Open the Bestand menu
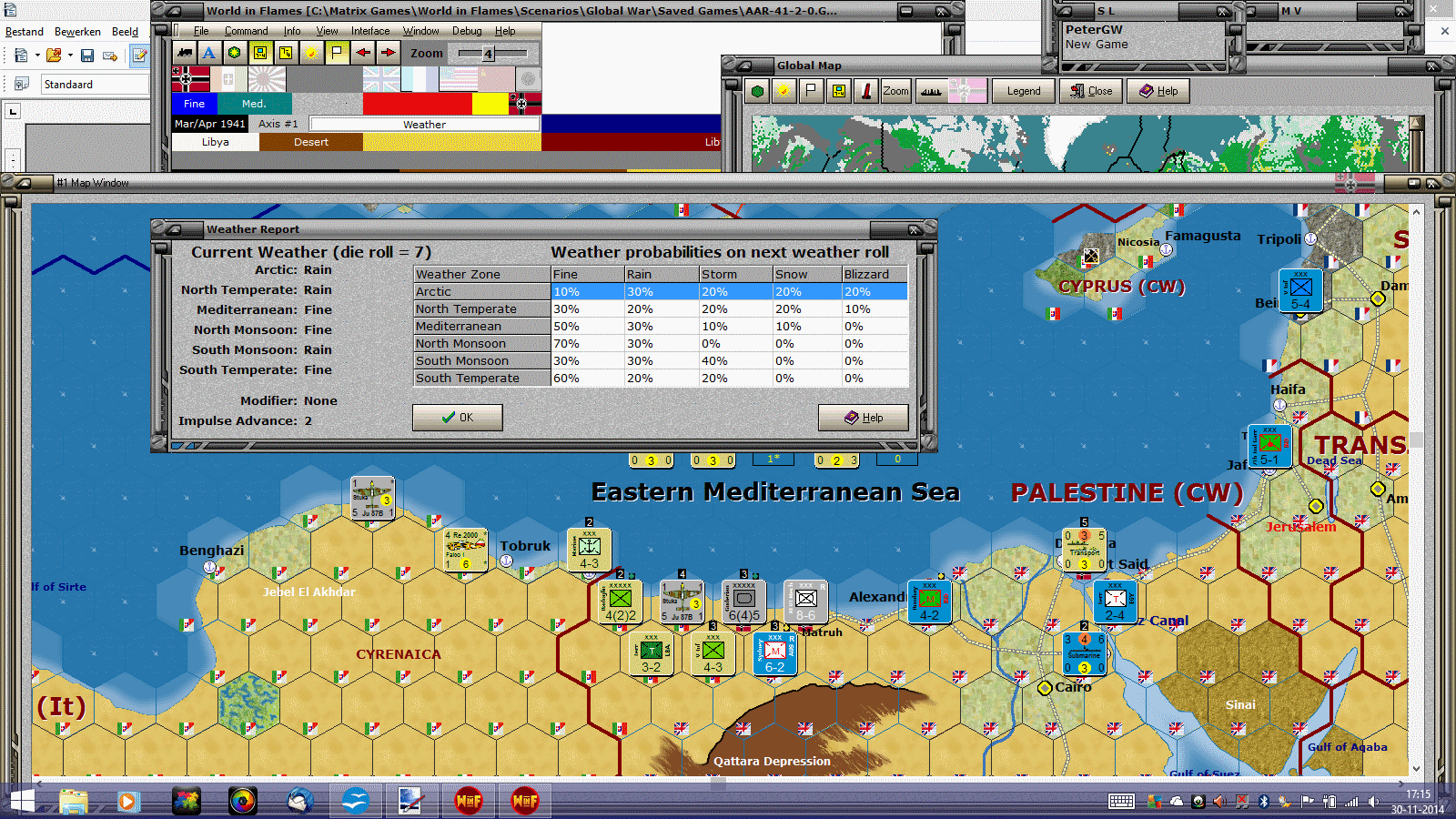The image size is (1456, 819). (25, 32)
